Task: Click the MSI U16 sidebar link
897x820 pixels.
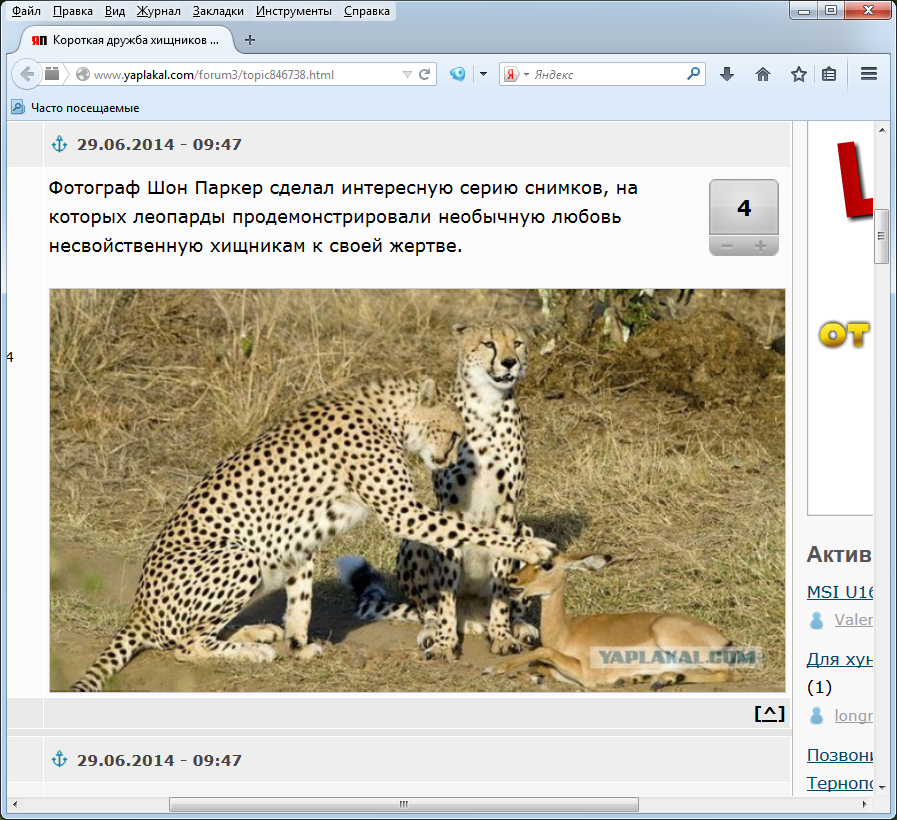Action: 840,592
